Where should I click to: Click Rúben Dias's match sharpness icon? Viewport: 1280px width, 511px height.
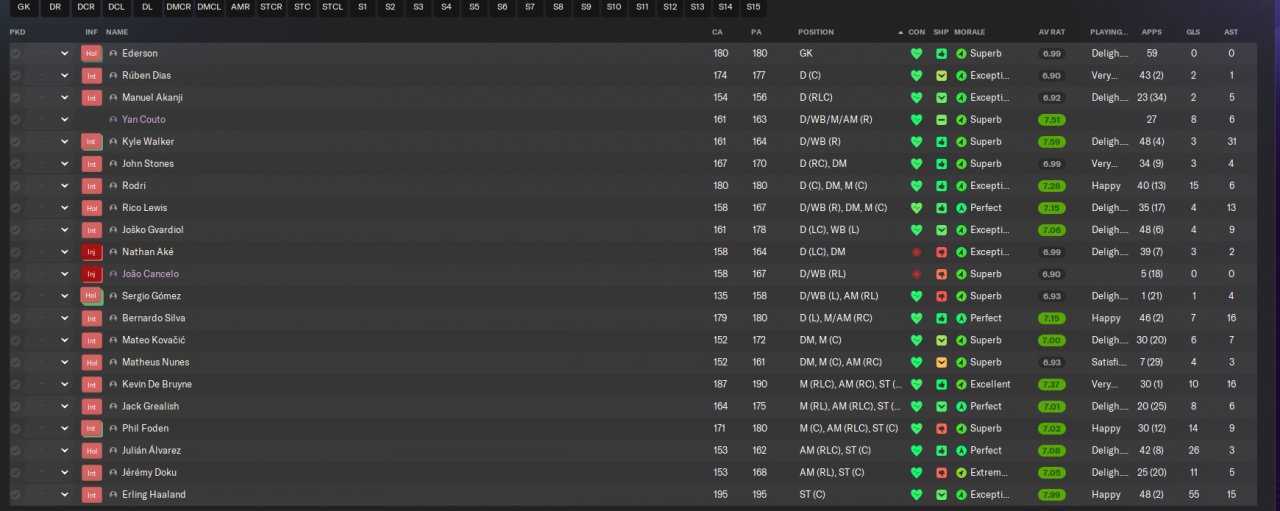point(941,75)
